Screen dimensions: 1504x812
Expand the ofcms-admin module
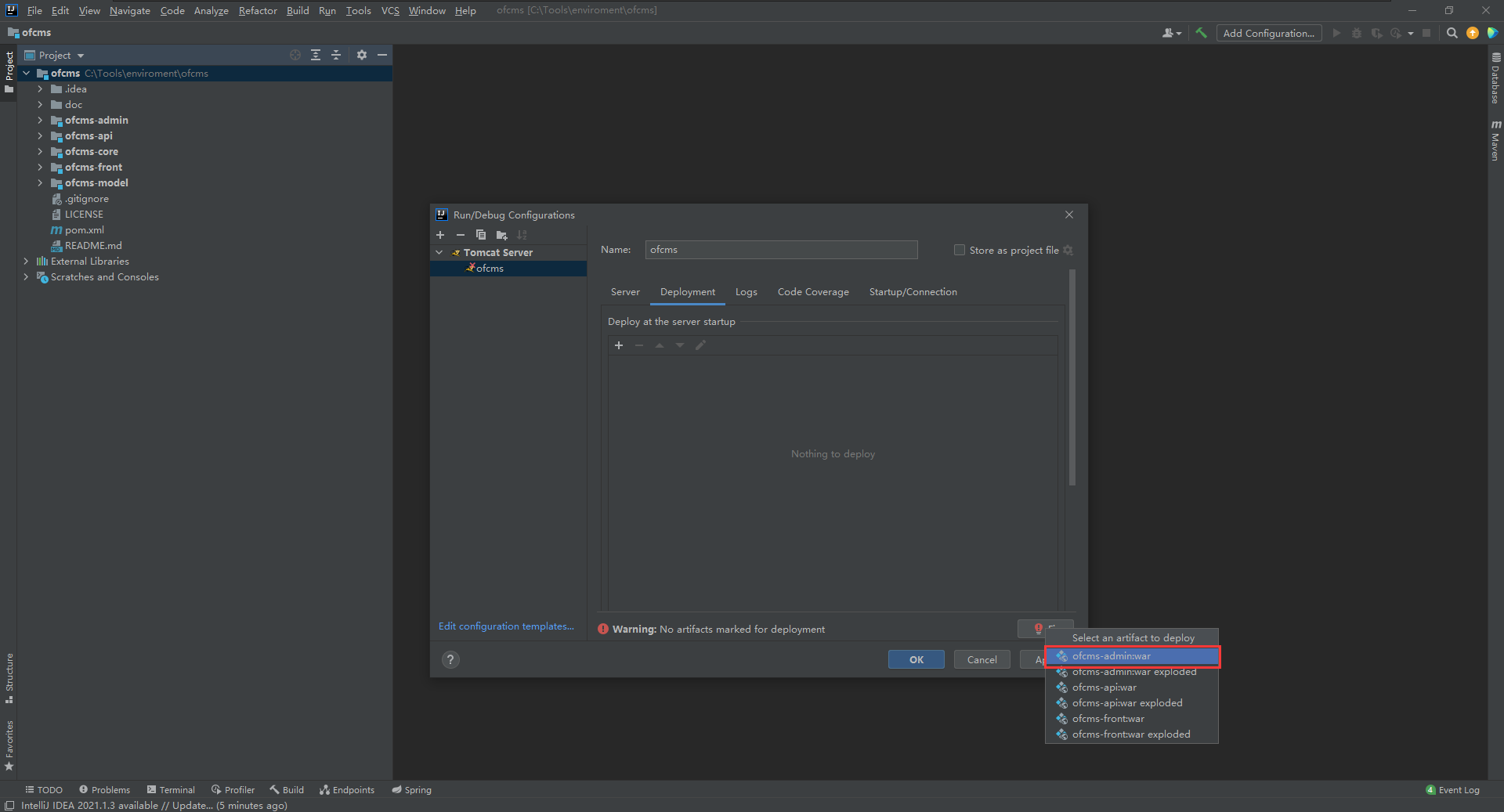click(40, 121)
